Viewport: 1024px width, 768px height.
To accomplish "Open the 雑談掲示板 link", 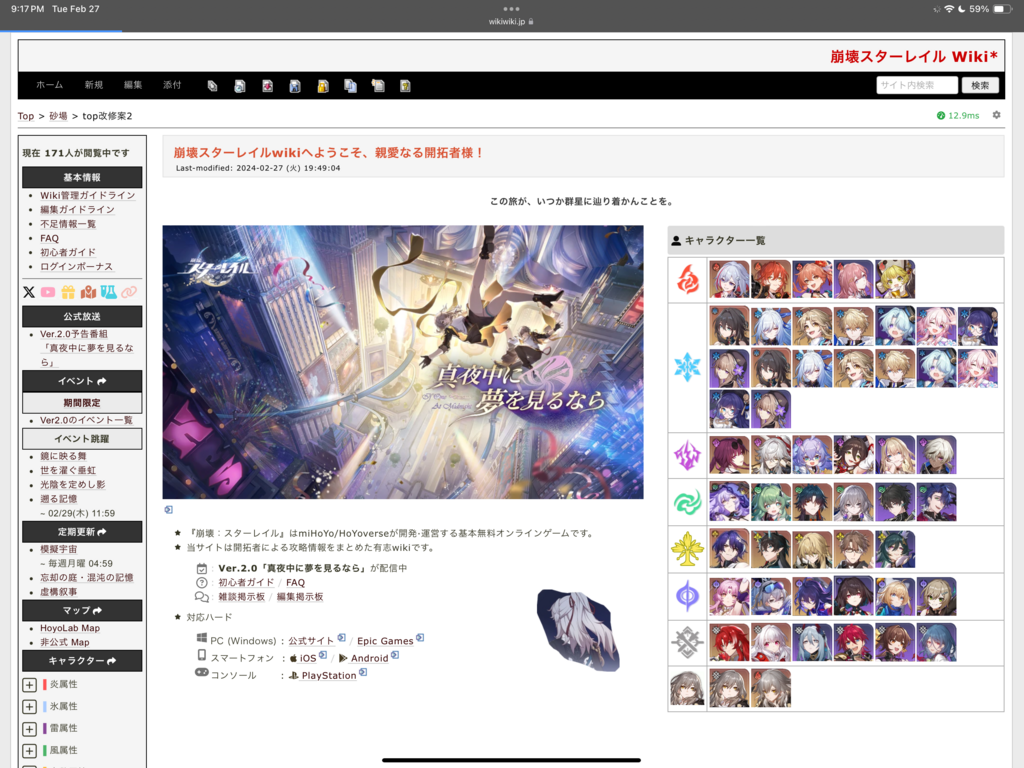I will click(x=242, y=597).
